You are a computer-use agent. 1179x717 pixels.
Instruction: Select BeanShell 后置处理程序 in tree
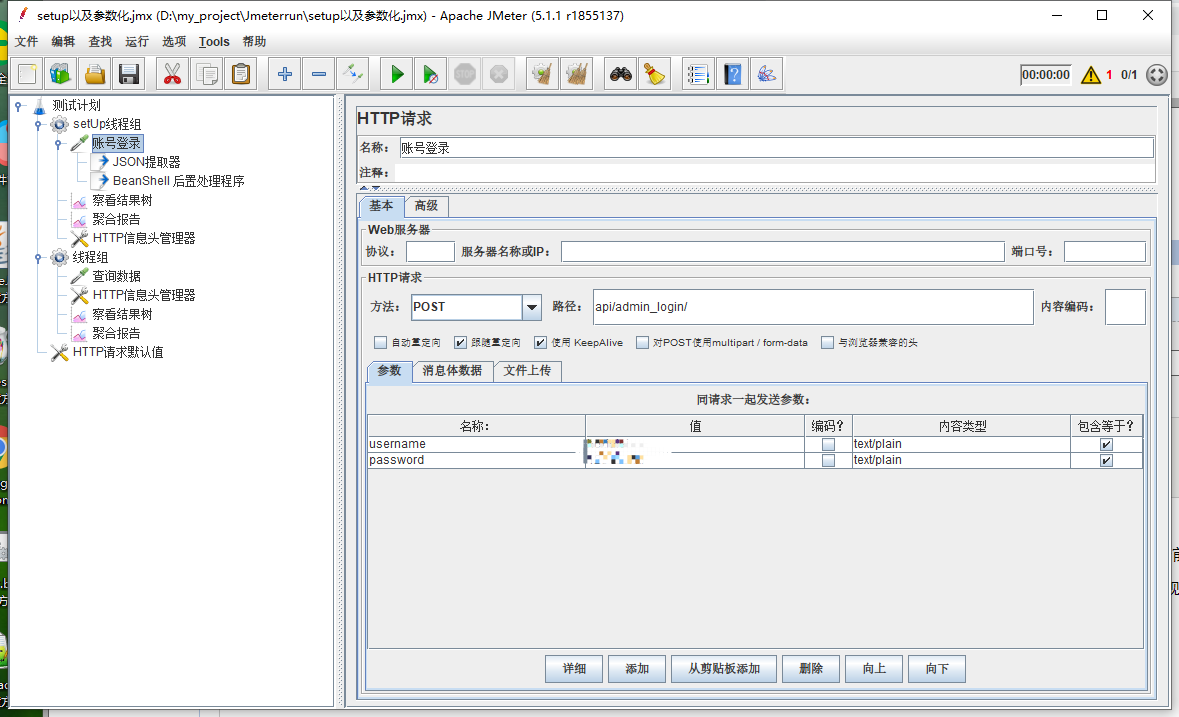(x=178, y=181)
